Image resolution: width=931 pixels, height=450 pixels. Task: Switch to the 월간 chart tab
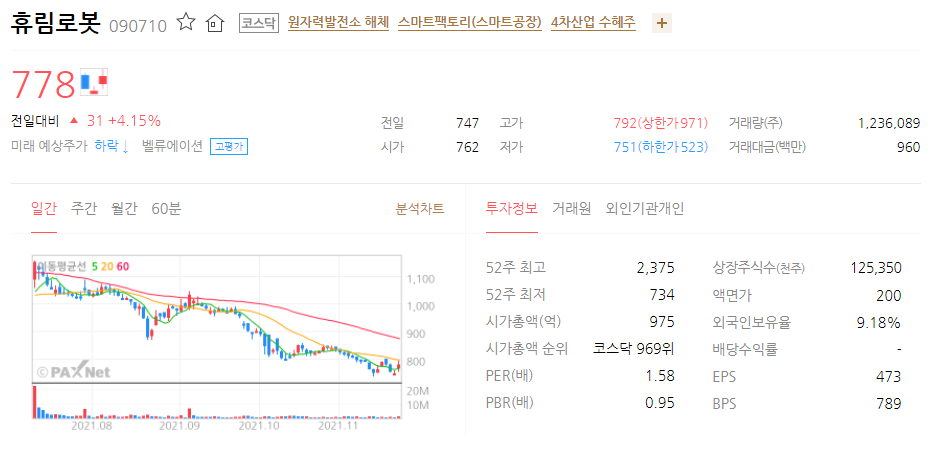124,208
